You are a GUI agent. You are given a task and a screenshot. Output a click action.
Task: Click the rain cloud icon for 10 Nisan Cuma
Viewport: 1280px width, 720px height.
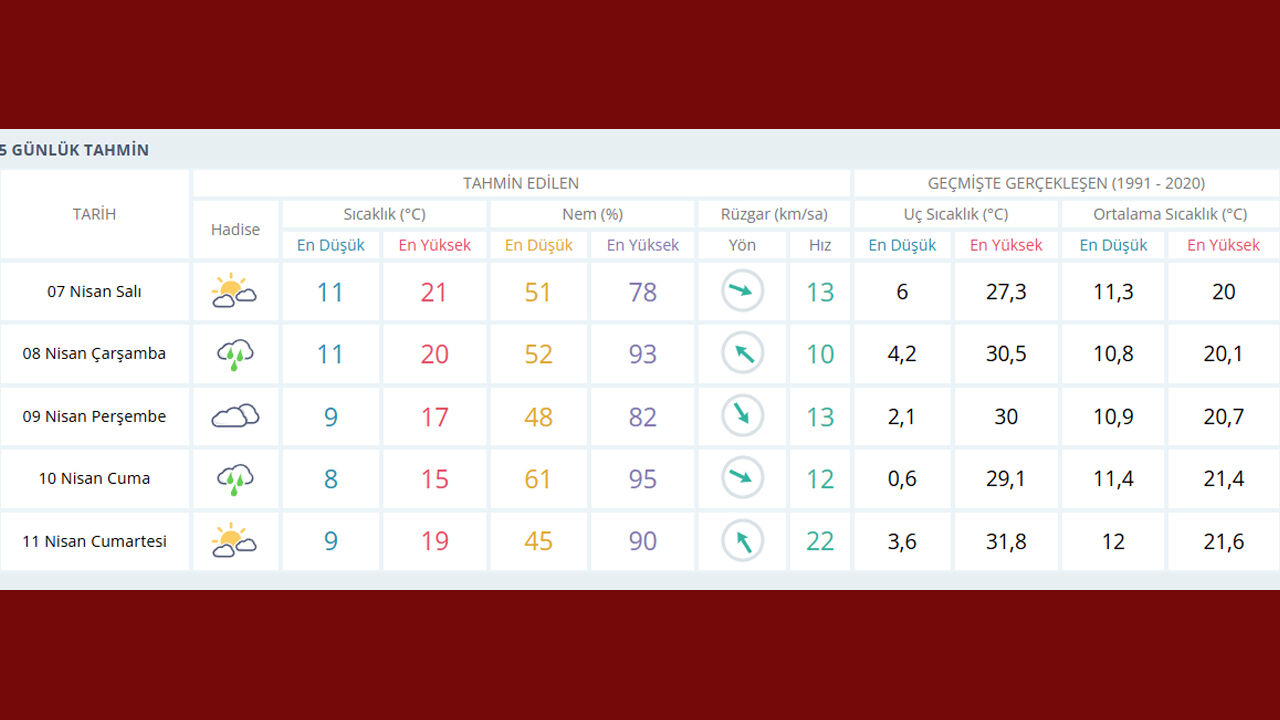(x=235, y=479)
